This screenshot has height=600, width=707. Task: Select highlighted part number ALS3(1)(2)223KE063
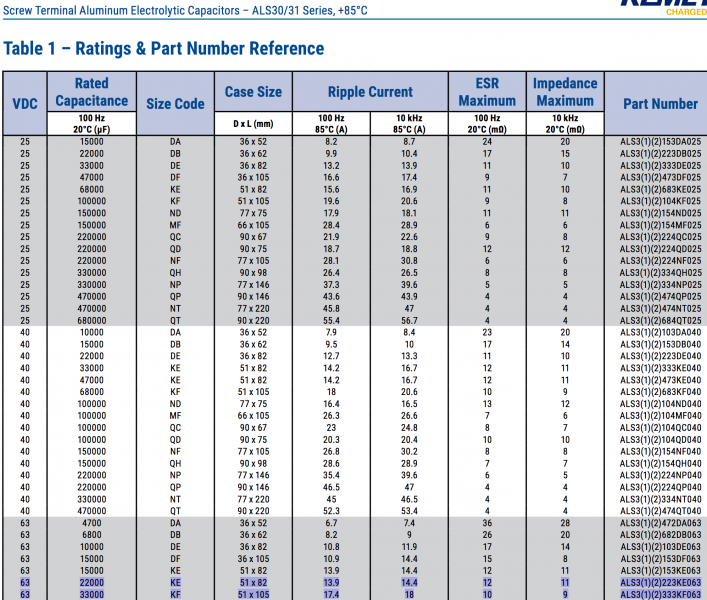coord(661,583)
